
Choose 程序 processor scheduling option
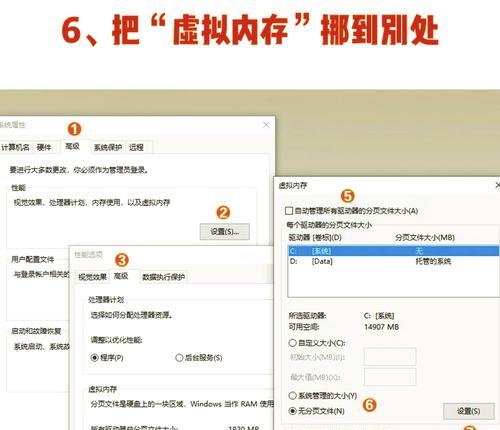[94, 358]
